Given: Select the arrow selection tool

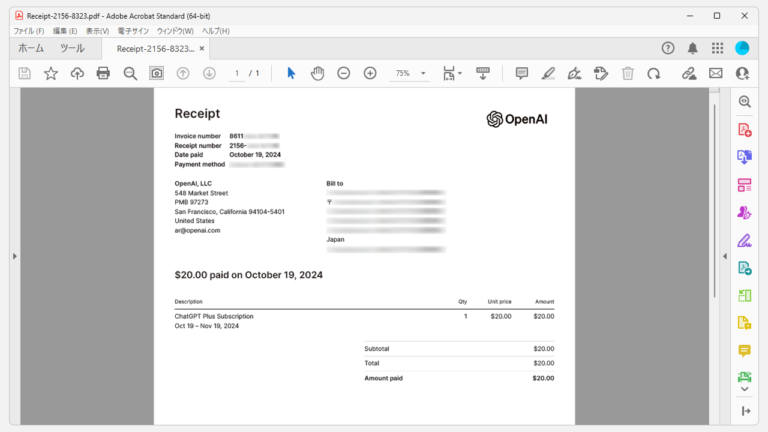Looking at the screenshot, I should pos(291,73).
